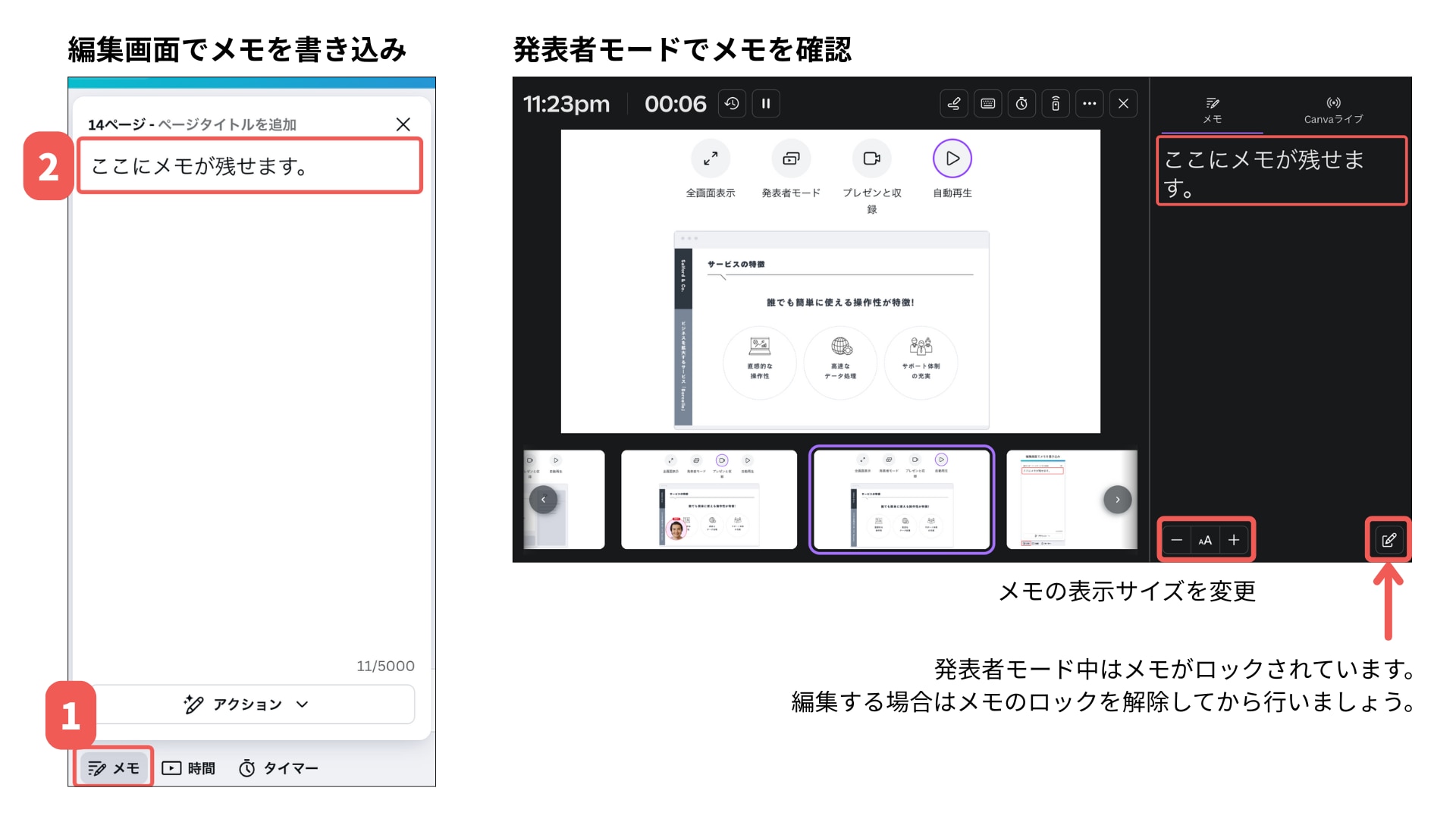Open keyboard shortcuts (magic shortcuts) icon
Image resolution: width=1456 pixels, height=819 pixels.
(x=987, y=104)
